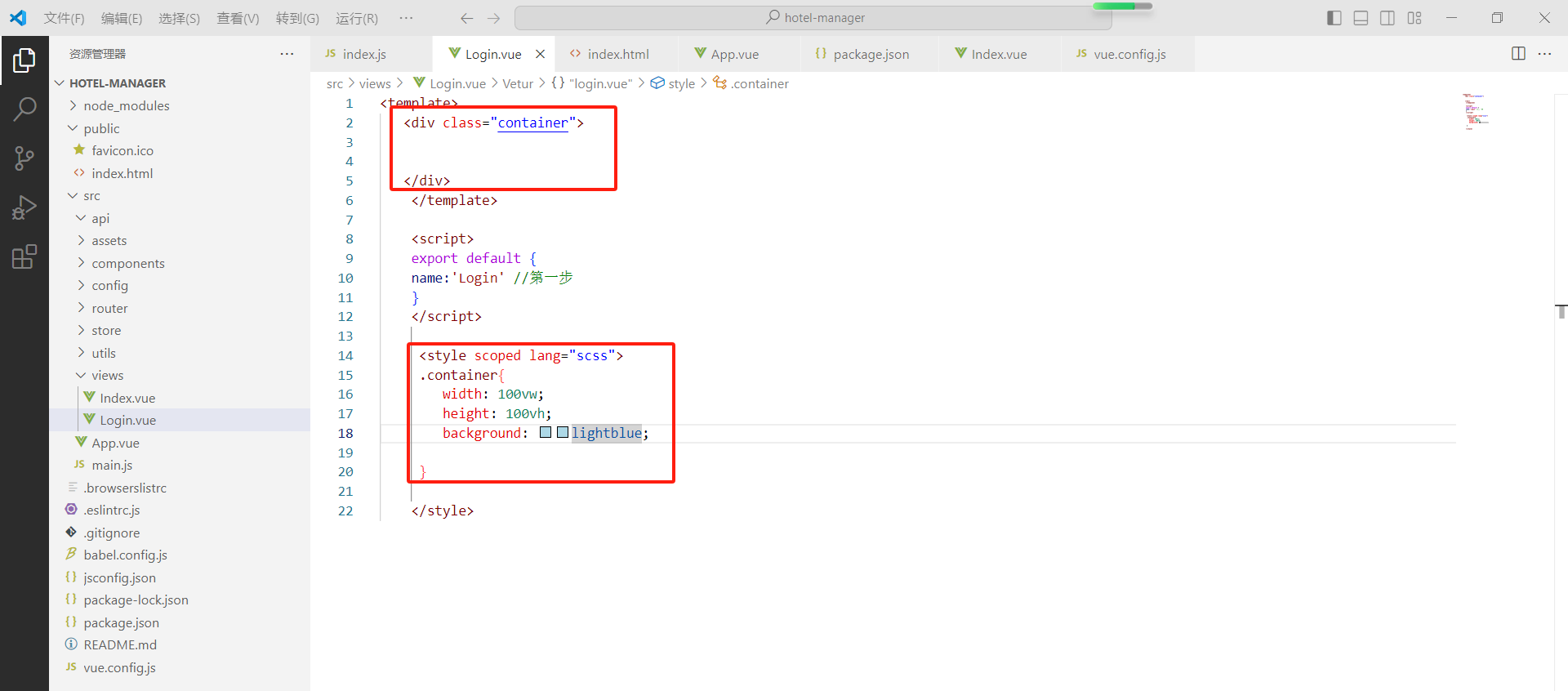Open the 选择(S) menu

(179, 18)
